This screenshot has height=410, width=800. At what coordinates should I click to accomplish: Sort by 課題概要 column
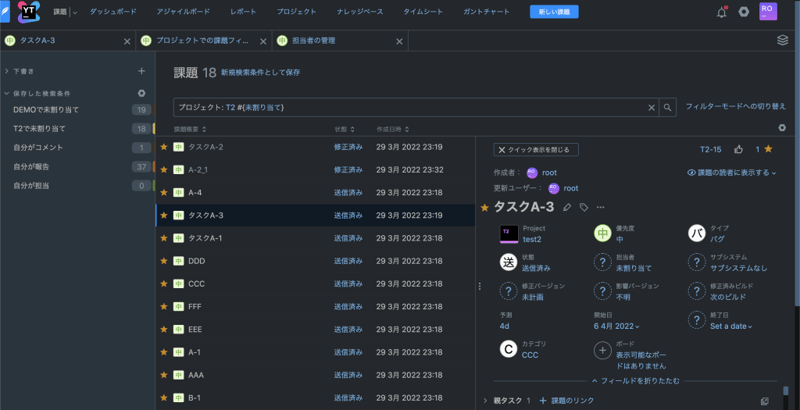tap(190, 130)
